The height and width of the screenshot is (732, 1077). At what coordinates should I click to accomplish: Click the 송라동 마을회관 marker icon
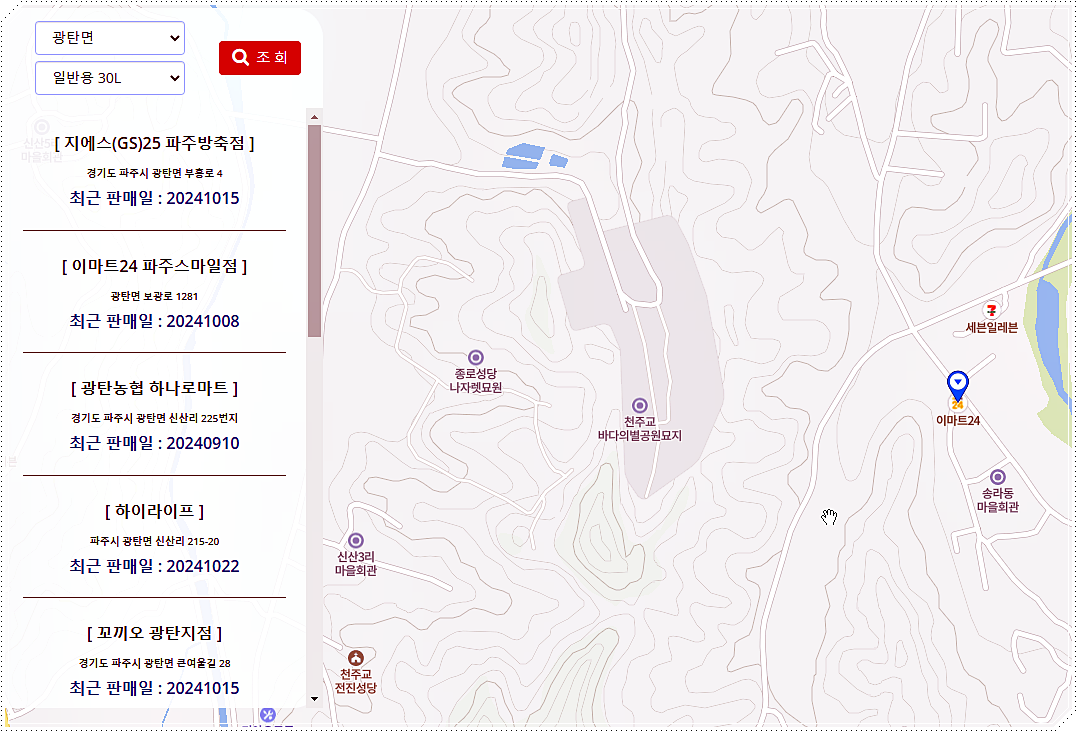pyautogui.click(x=997, y=477)
